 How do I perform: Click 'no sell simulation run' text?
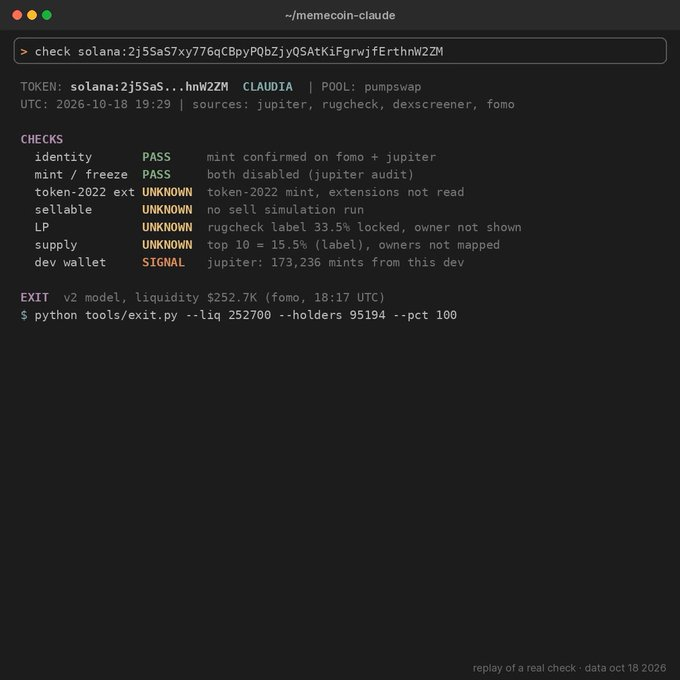tap(285, 209)
